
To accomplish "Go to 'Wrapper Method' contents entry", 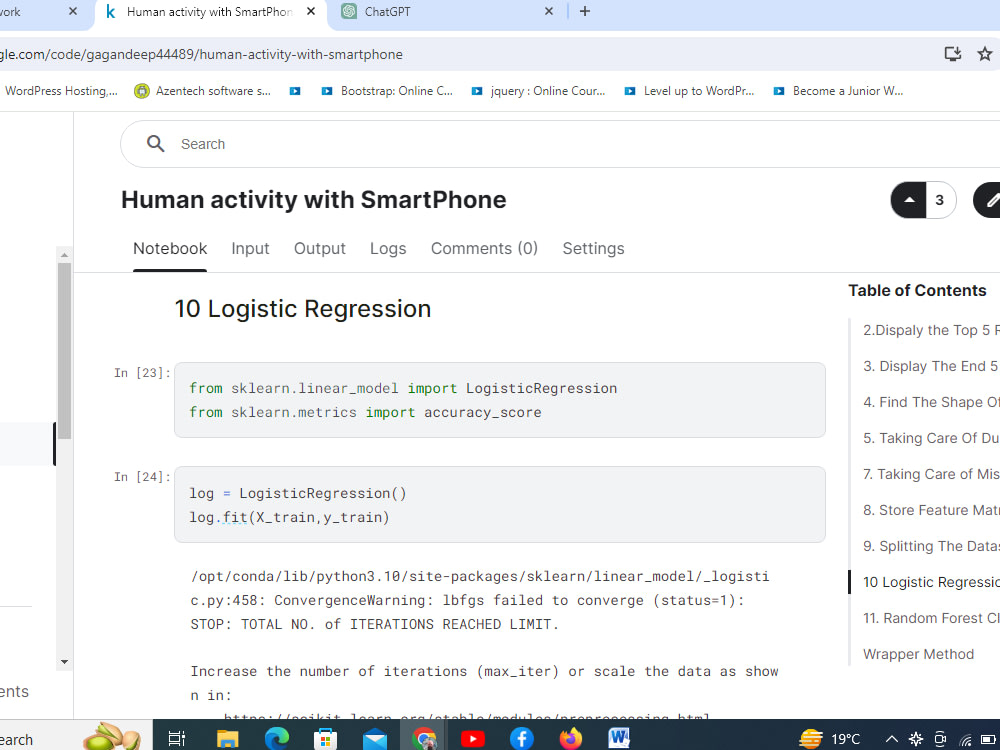I will (x=918, y=654).
